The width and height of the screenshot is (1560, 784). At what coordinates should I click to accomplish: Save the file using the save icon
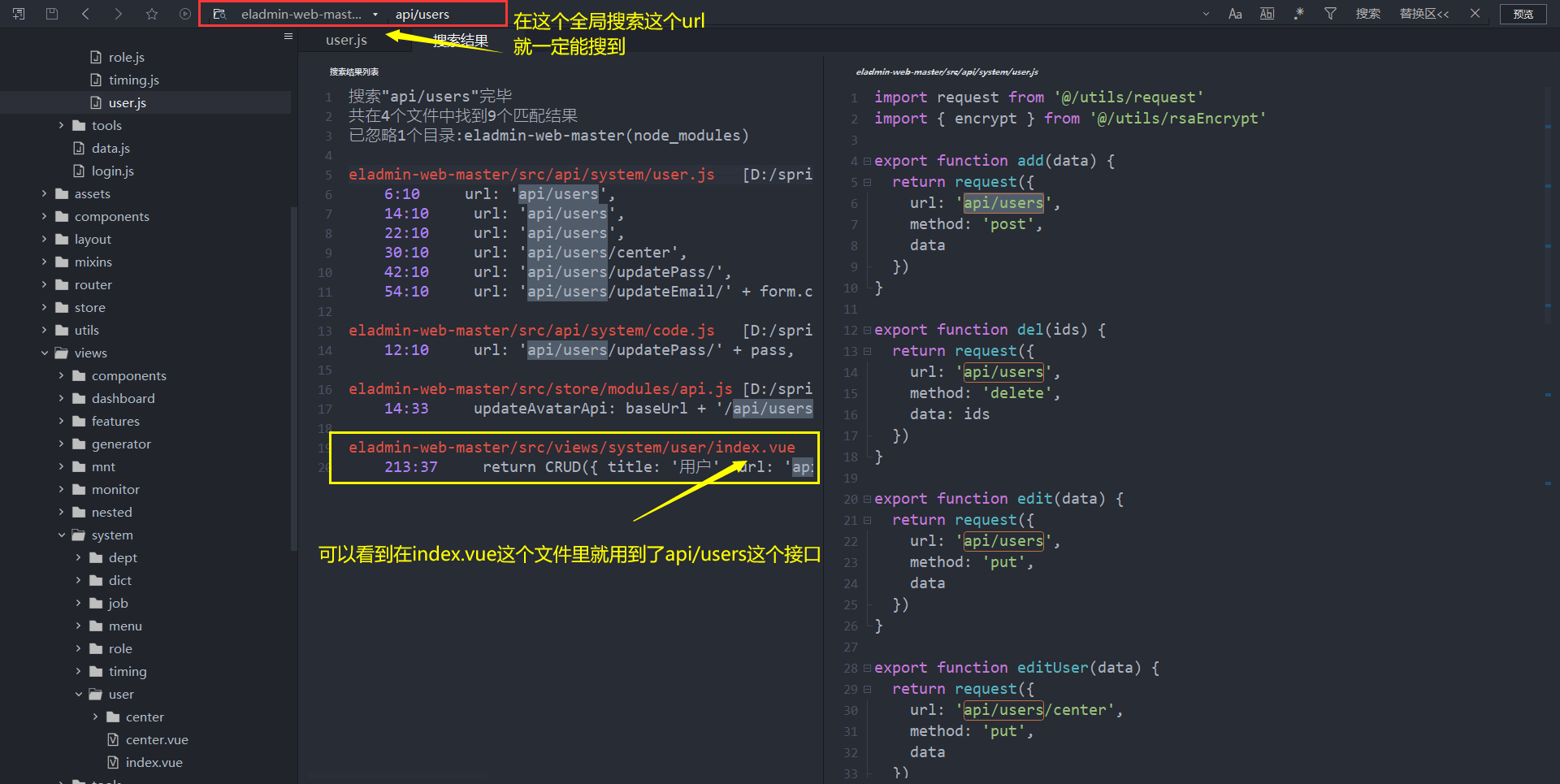click(51, 14)
